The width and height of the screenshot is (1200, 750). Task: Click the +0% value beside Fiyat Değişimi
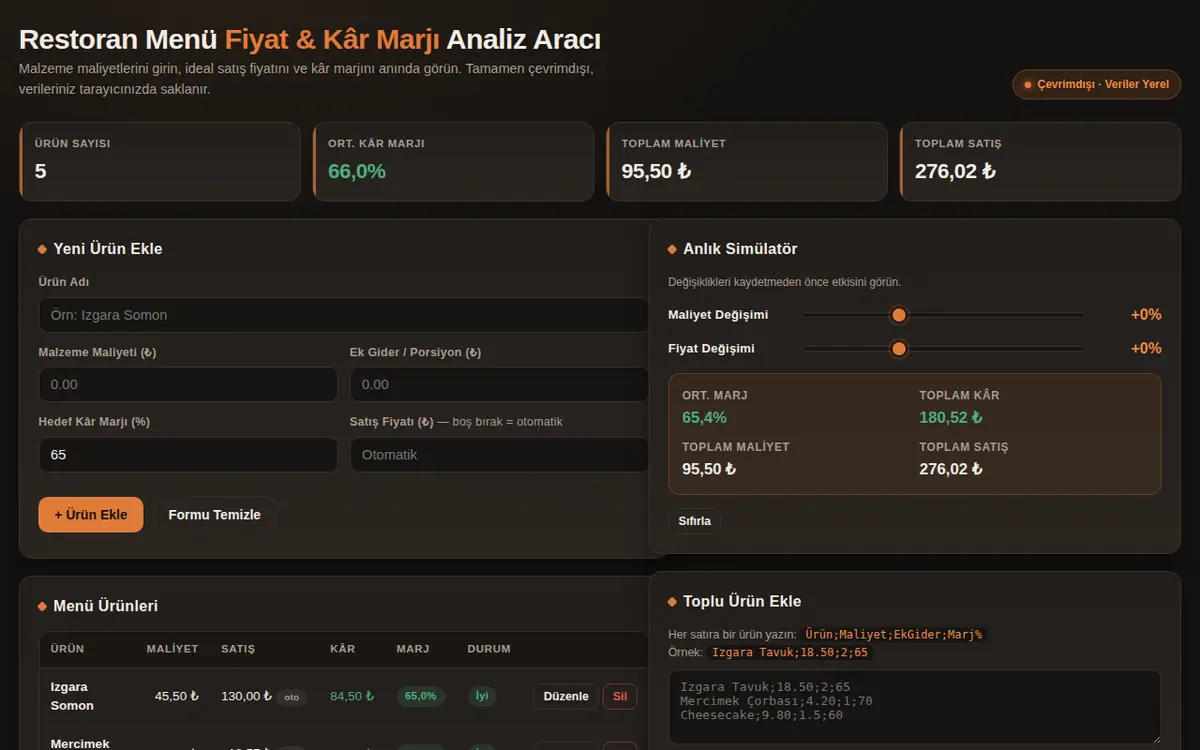point(1146,349)
